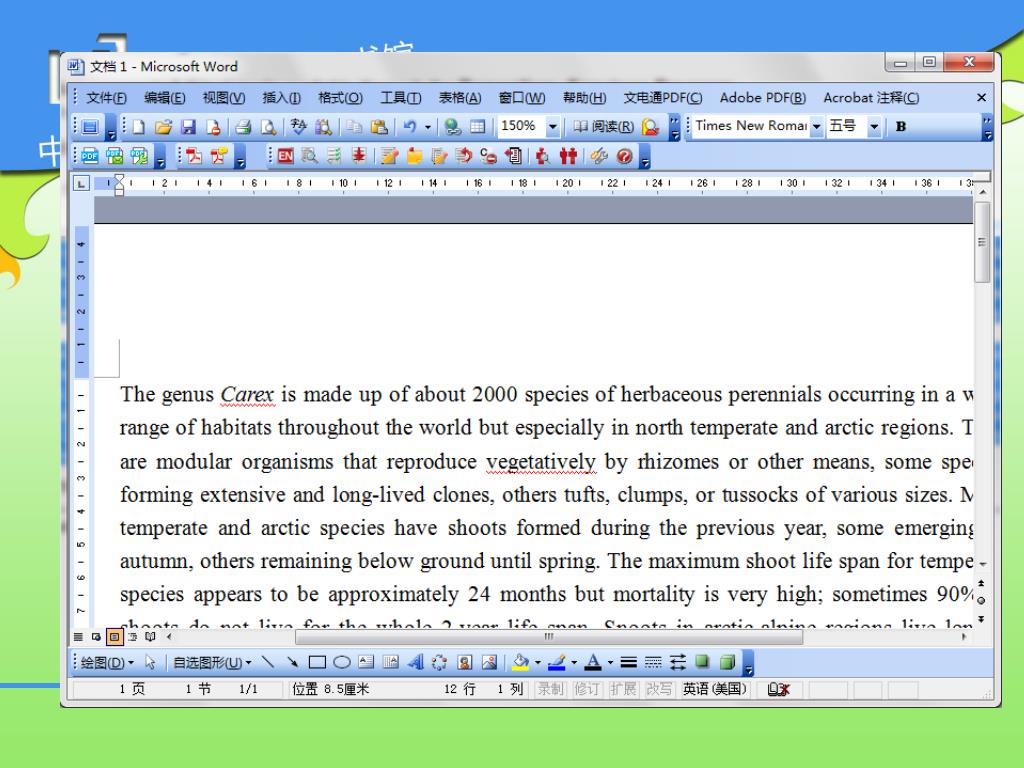Insert Clip Art from drawing toolbar
This screenshot has width=1024, height=768.
pyautogui.click(x=464, y=662)
